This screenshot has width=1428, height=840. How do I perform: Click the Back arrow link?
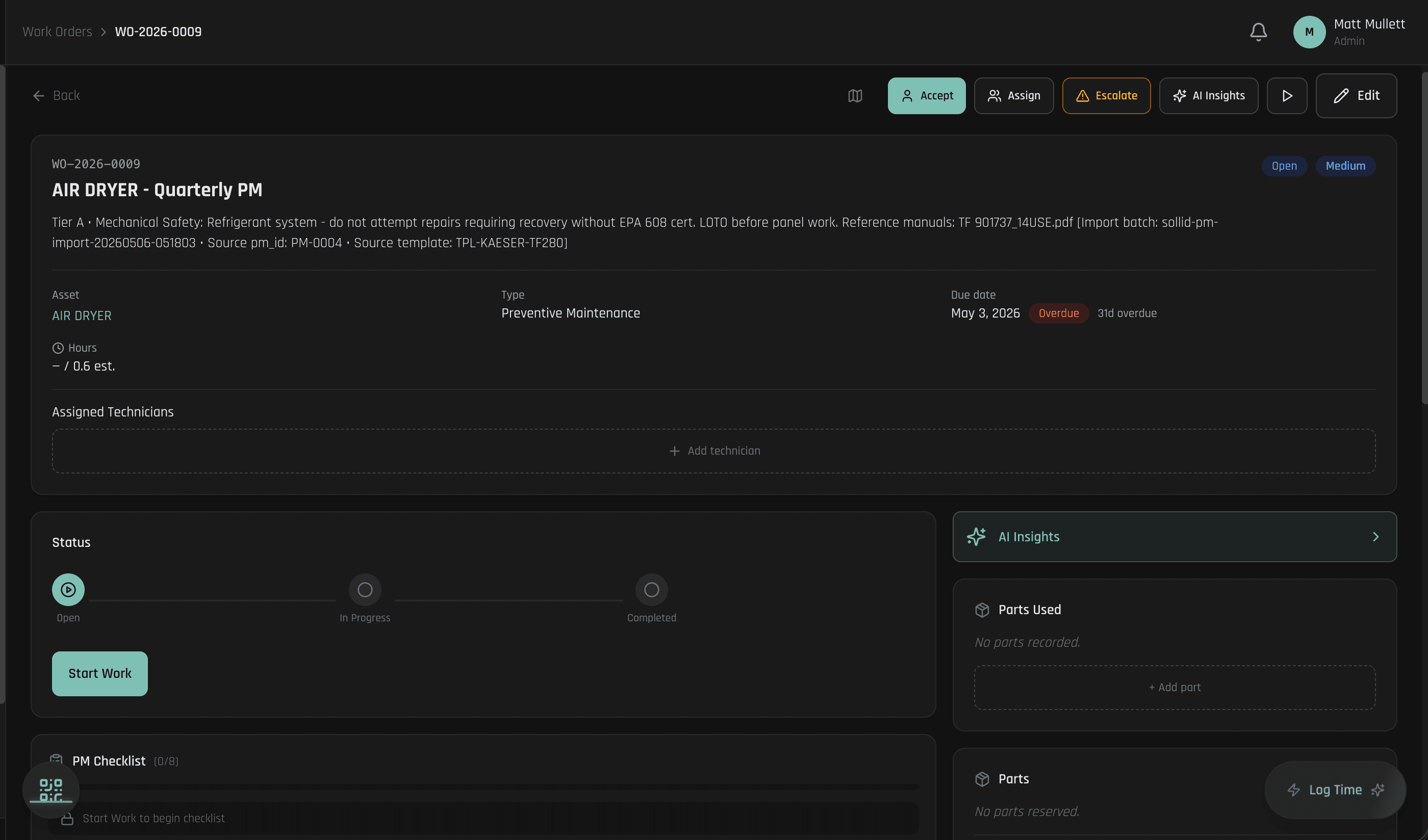56,96
